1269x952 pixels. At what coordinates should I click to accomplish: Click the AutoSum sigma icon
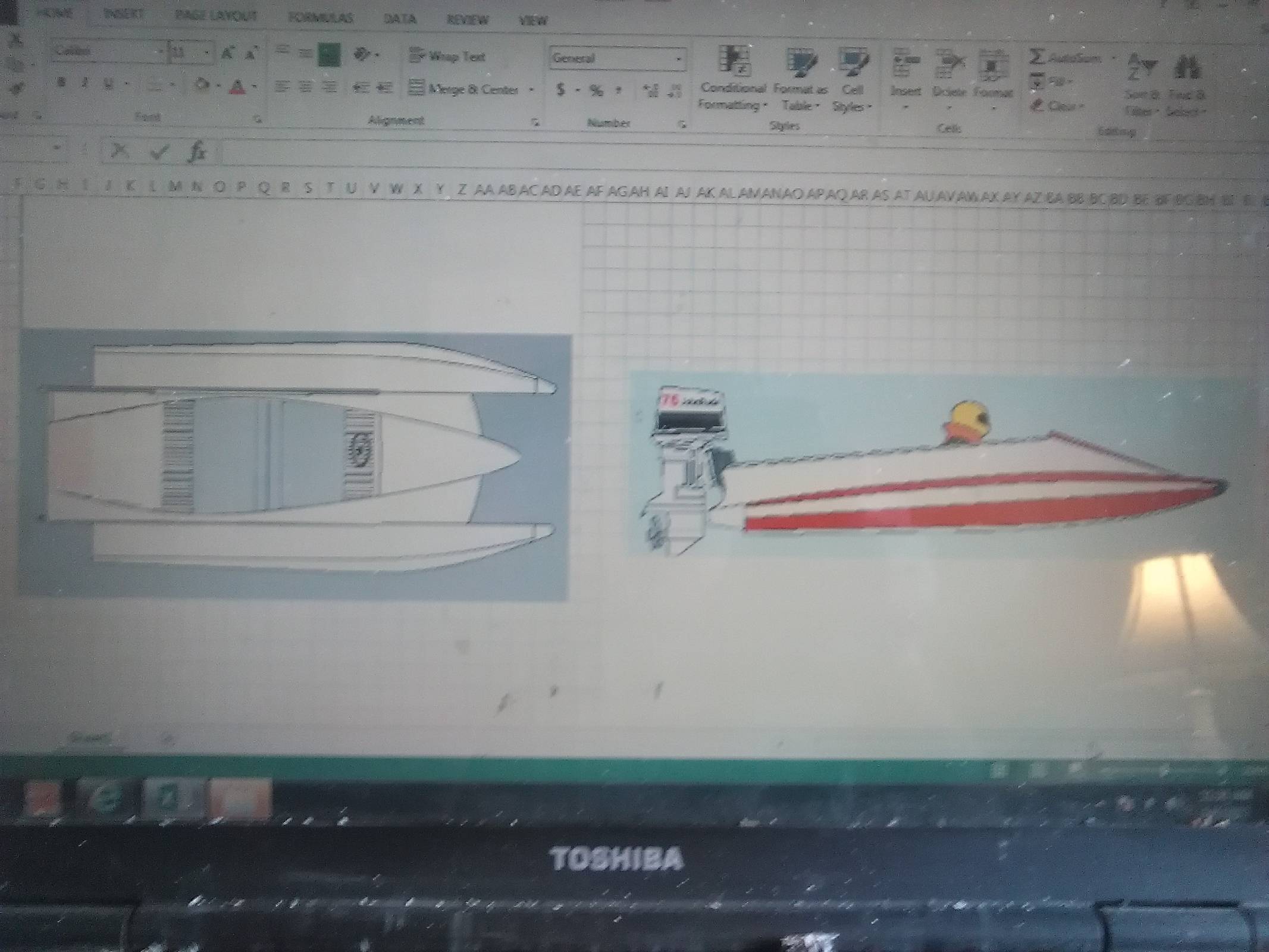(x=1038, y=57)
